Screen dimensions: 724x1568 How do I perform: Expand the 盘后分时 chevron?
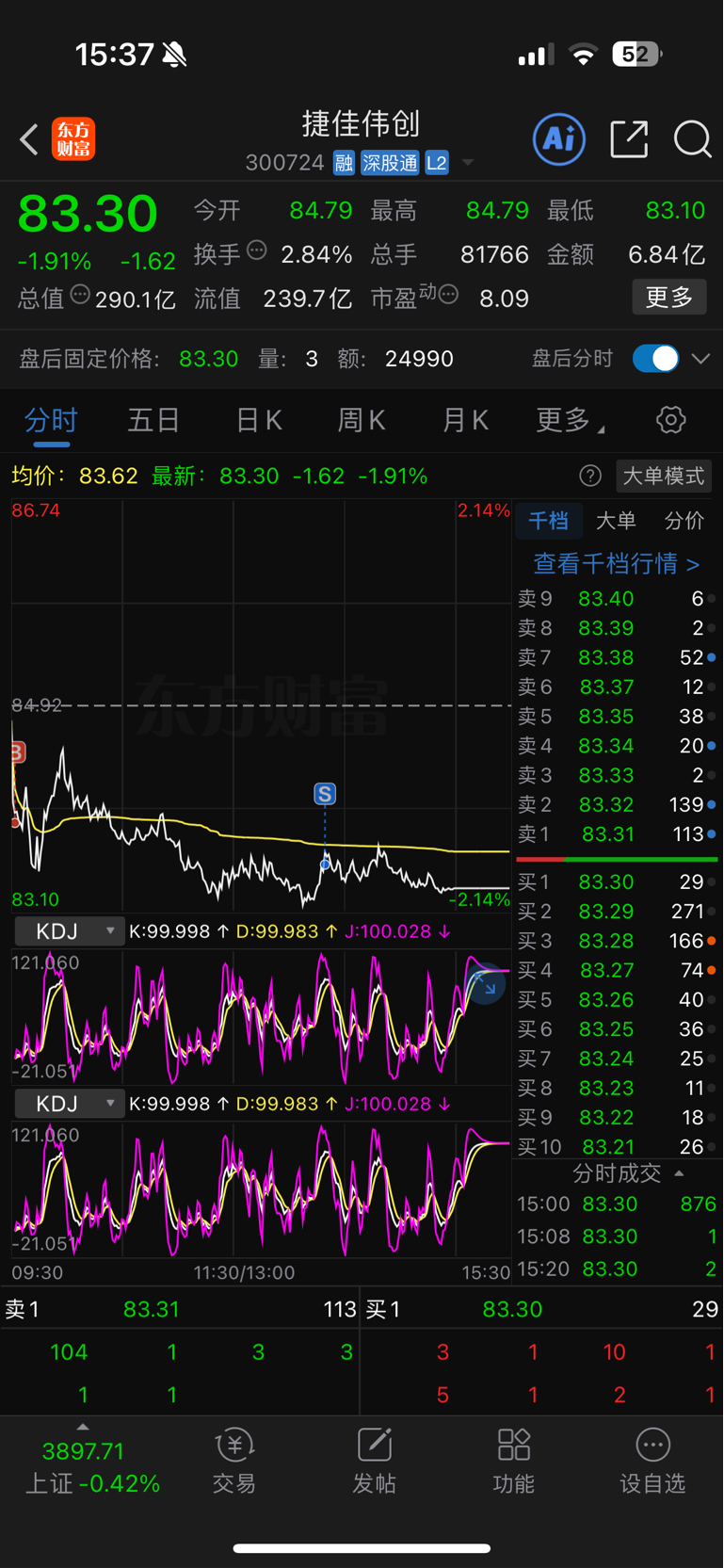(x=700, y=359)
